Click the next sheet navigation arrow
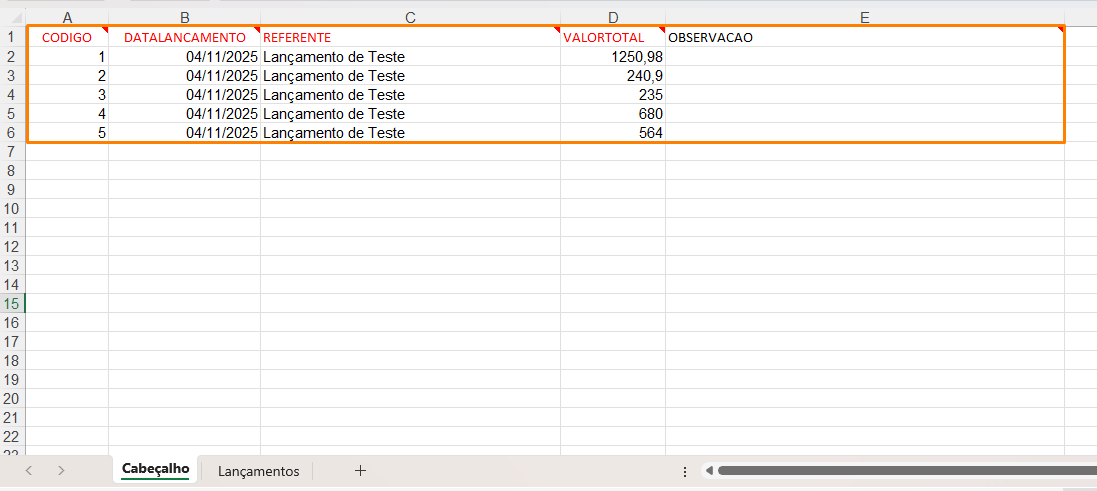This screenshot has width=1097, height=491. tap(62, 470)
